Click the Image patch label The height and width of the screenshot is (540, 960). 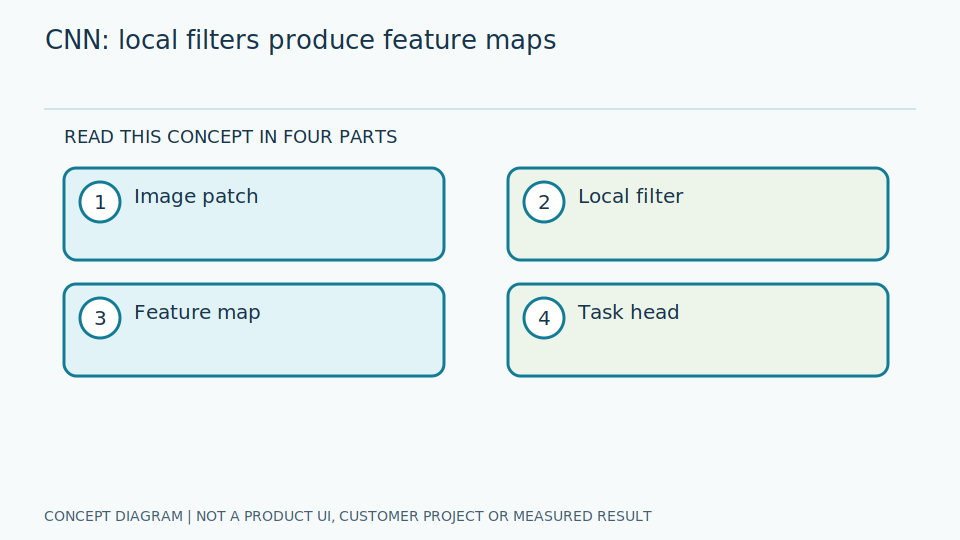196,197
